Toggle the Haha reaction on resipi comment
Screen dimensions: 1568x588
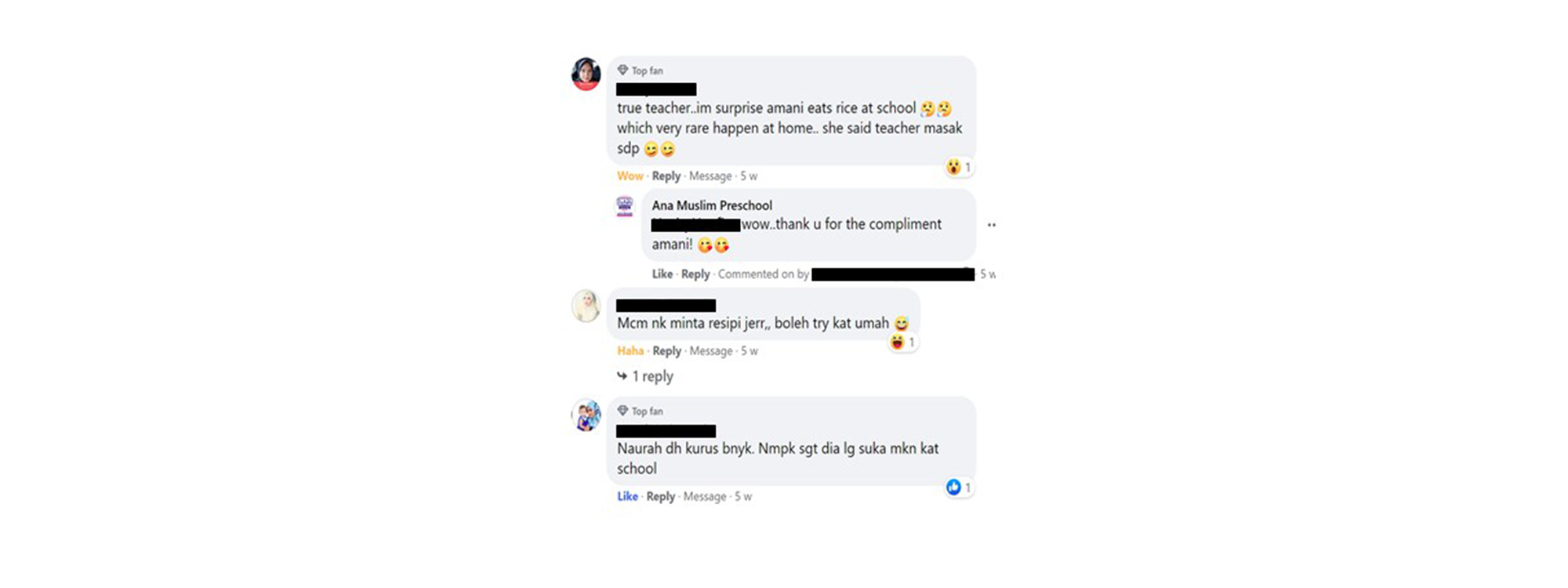(630, 351)
